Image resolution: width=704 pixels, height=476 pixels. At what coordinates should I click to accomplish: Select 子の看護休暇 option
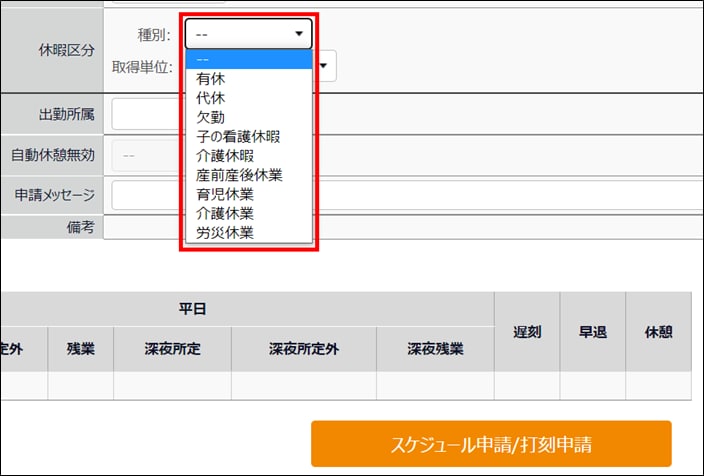click(x=248, y=136)
